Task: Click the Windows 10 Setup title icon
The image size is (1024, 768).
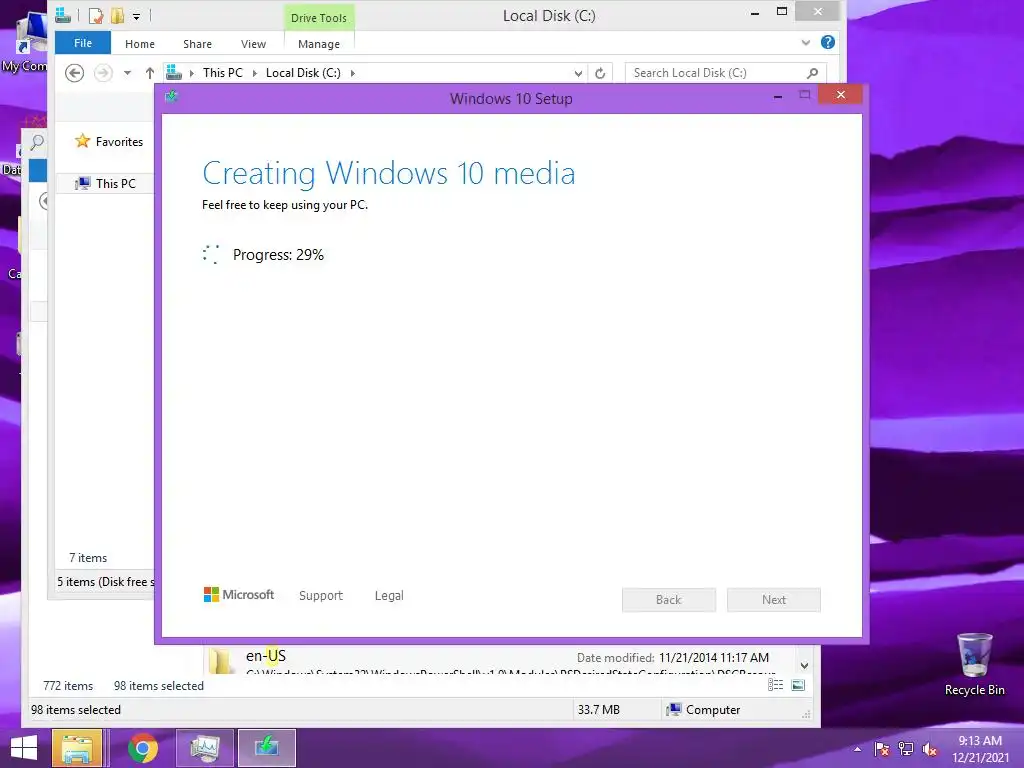Action: (x=172, y=97)
